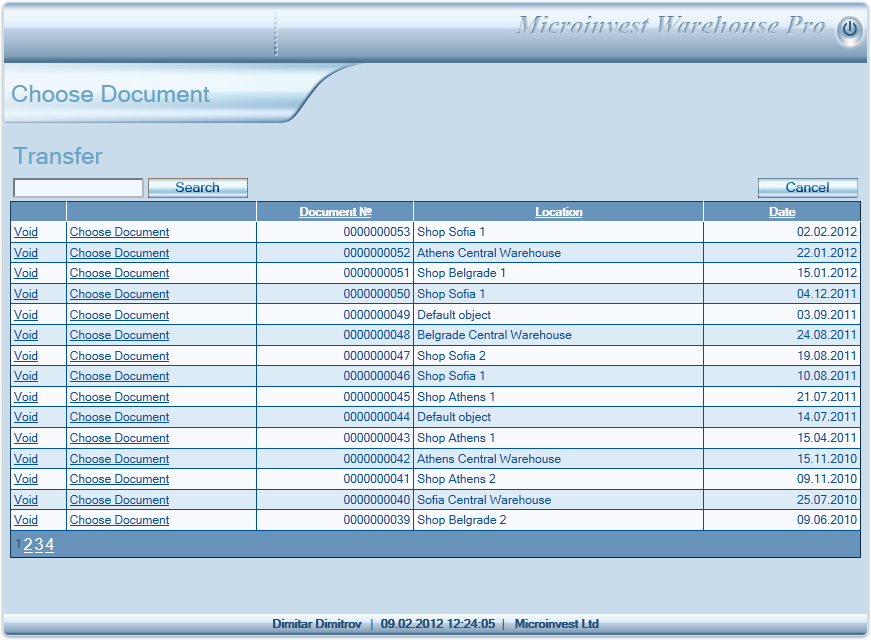Void document 0000000050
The height and width of the screenshot is (640, 871).
pos(26,294)
